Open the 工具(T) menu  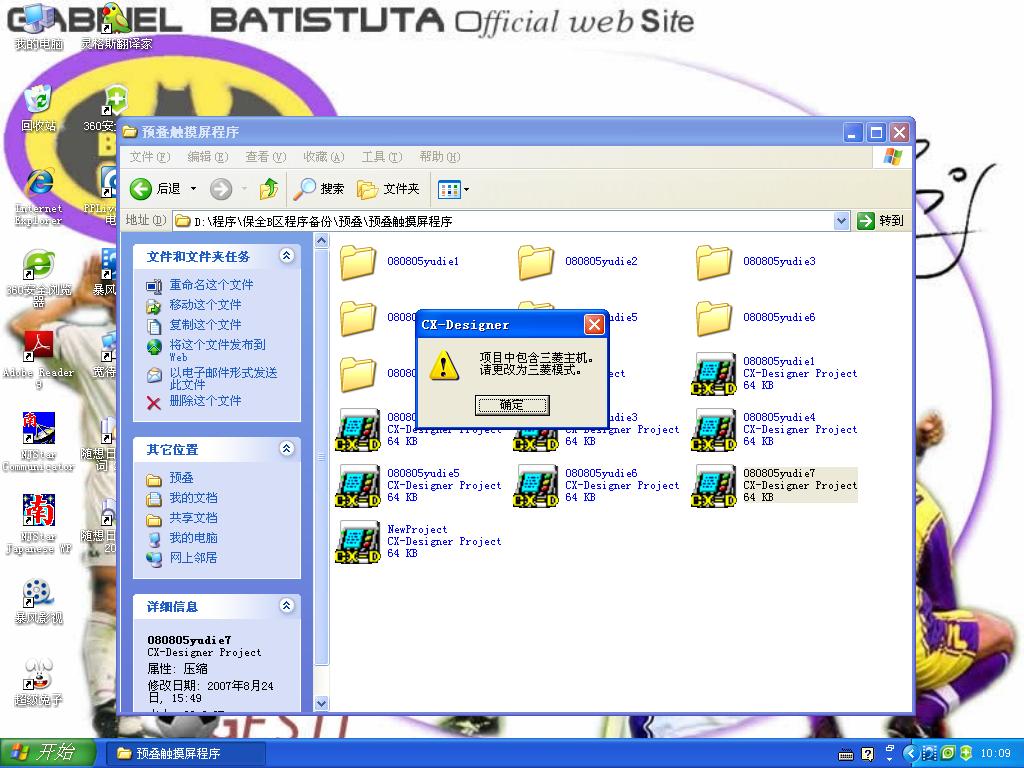tap(381, 157)
